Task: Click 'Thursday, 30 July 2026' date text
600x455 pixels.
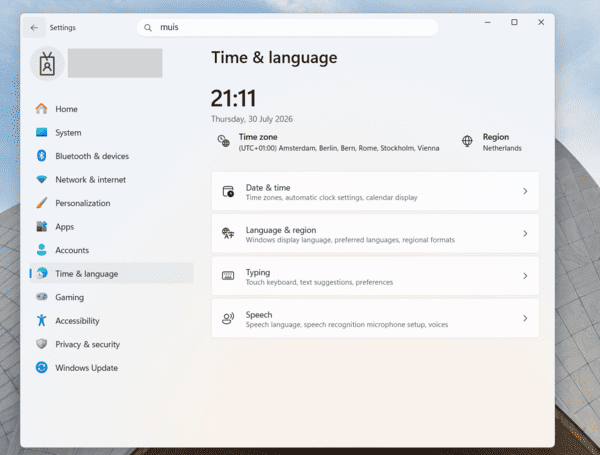Action: 252,119
